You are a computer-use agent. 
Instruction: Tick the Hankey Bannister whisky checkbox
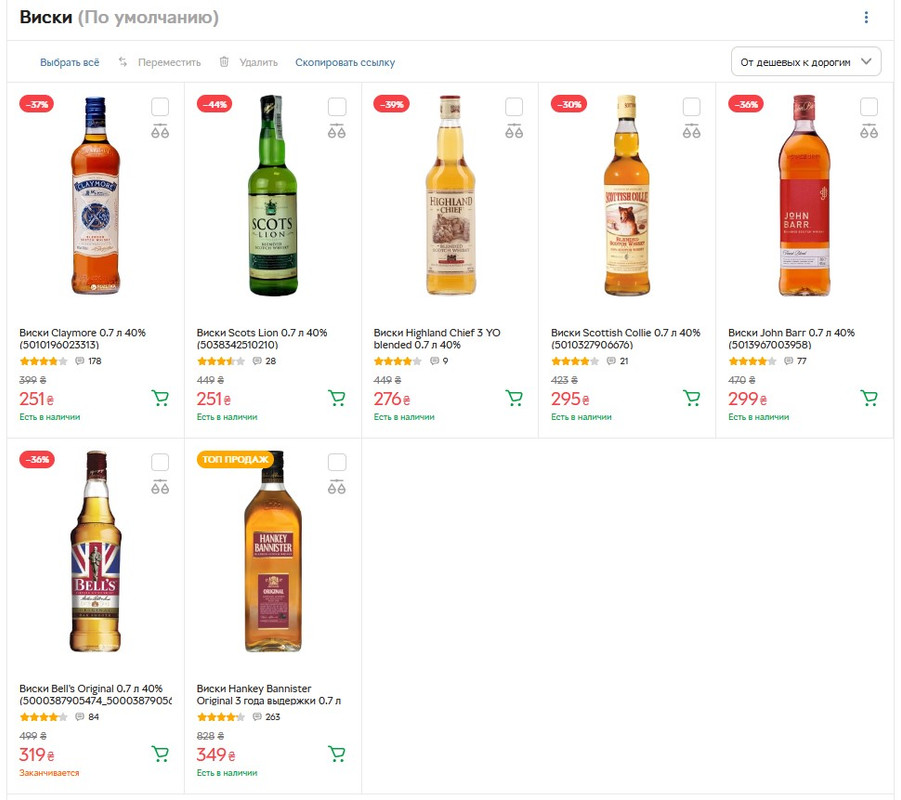tap(337, 462)
